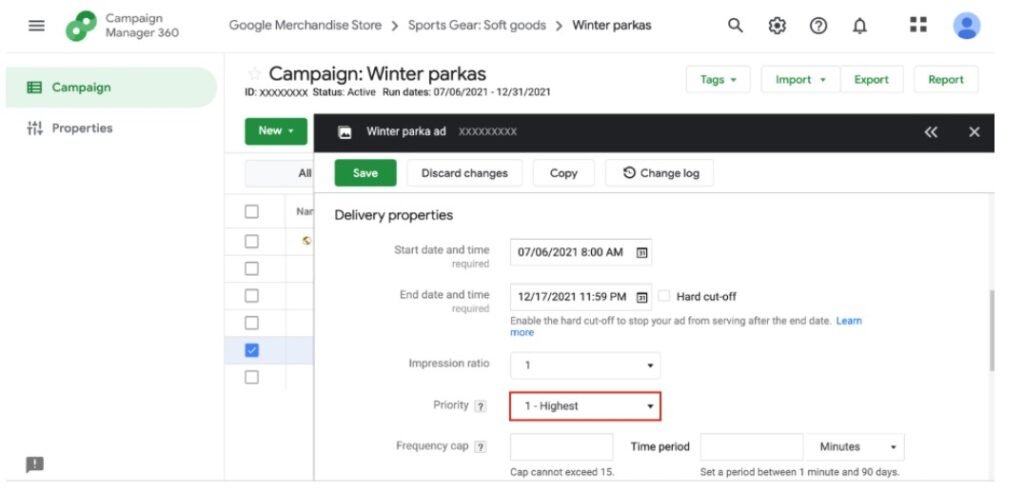Open Frequency cap help question mark
Viewport: 1024px width, 493px height.
point(481,447)
